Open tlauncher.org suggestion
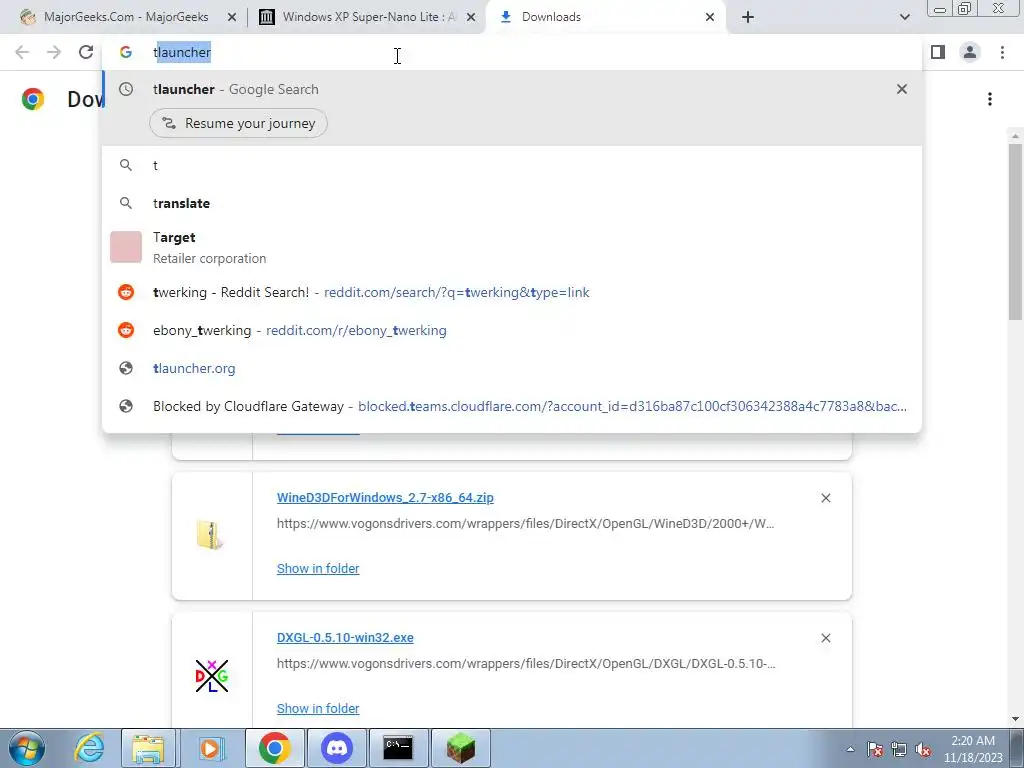The width and height of the screenshot is (1024, 768). click(512, 368)
